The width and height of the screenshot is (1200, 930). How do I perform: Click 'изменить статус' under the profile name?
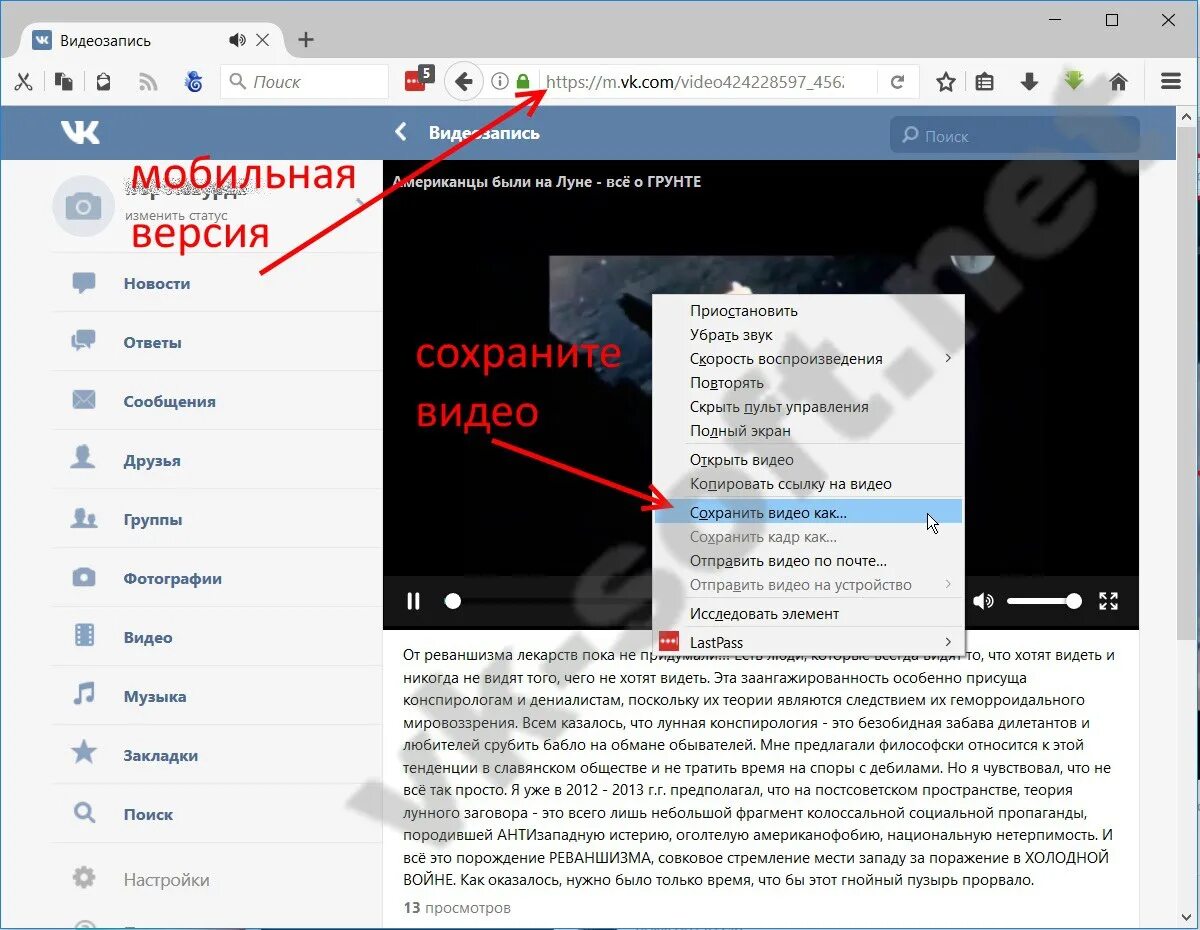(176, 216)
